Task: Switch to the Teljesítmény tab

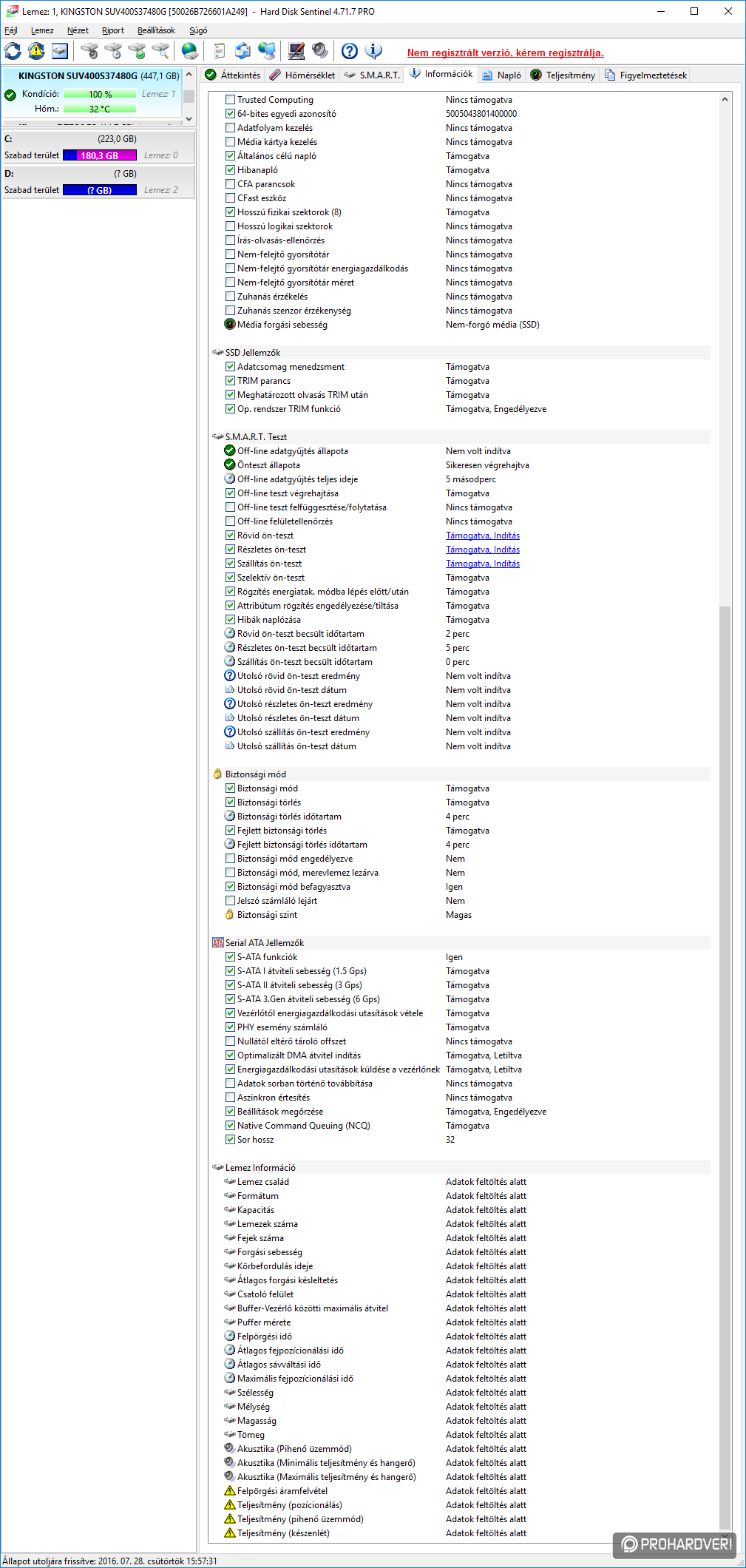Action: (x=563, y=75)
